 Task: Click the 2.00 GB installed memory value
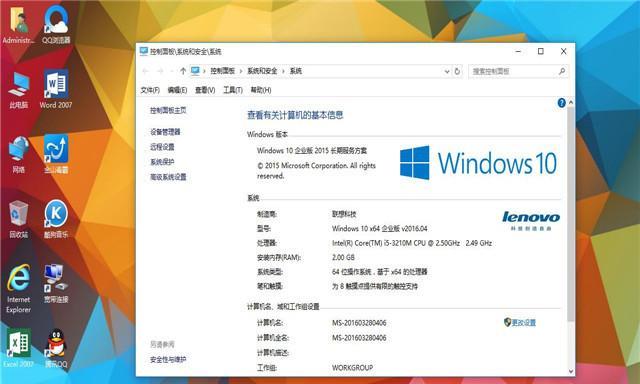tap(343, 257)
